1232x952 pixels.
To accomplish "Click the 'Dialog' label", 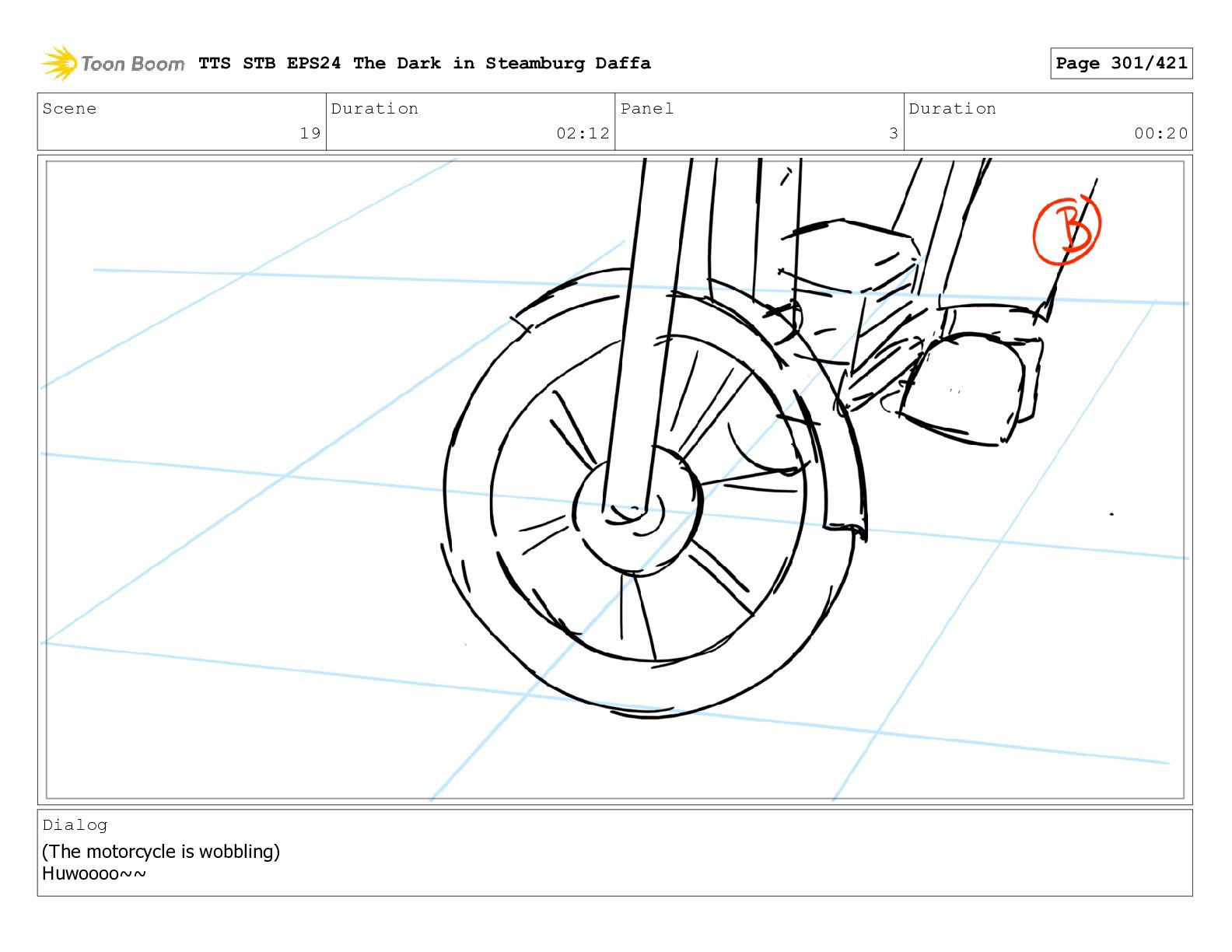I will tap(75, 825).
